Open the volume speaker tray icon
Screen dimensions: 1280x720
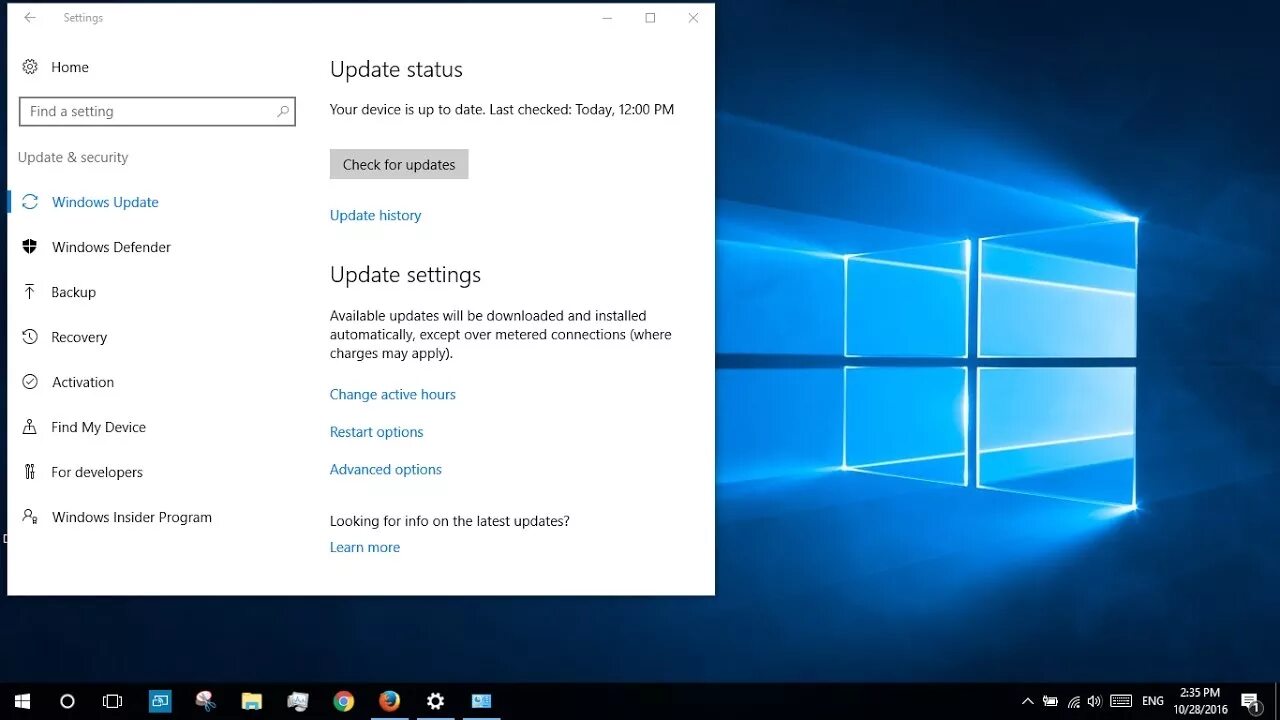click(x=1094, y=701)
